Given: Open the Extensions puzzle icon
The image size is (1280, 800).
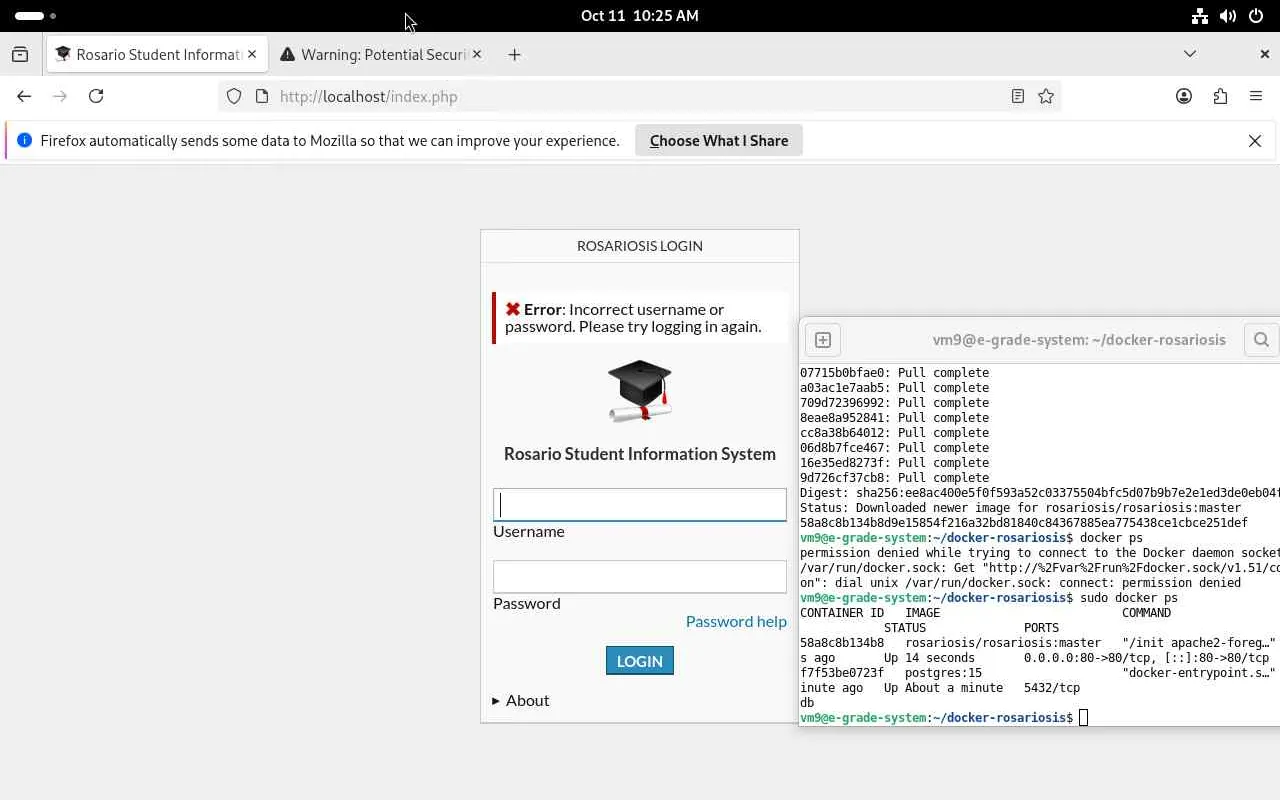Looking at the screenshot, I should point(1220,96).
